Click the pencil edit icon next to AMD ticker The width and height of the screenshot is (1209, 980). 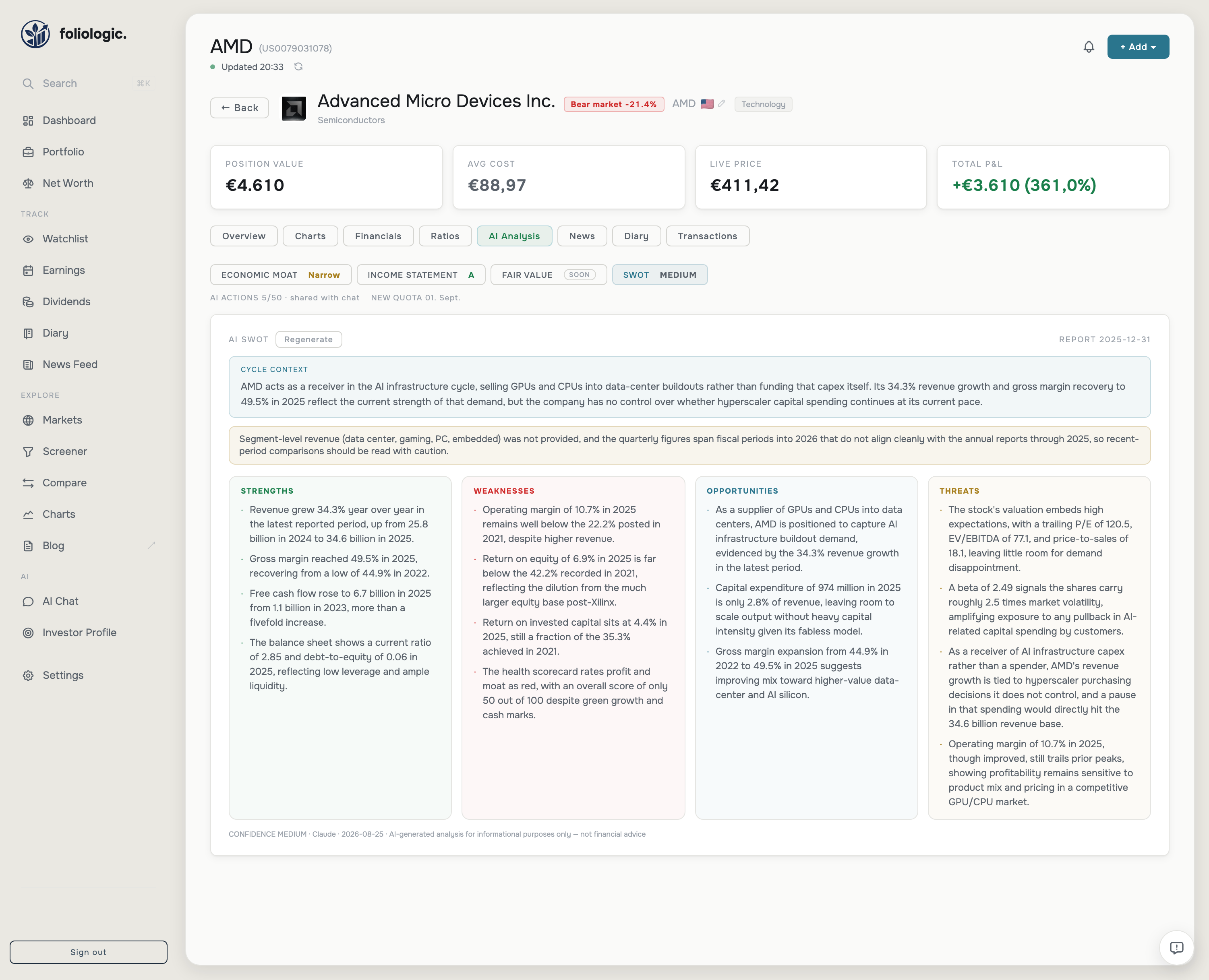click(721, 104)
